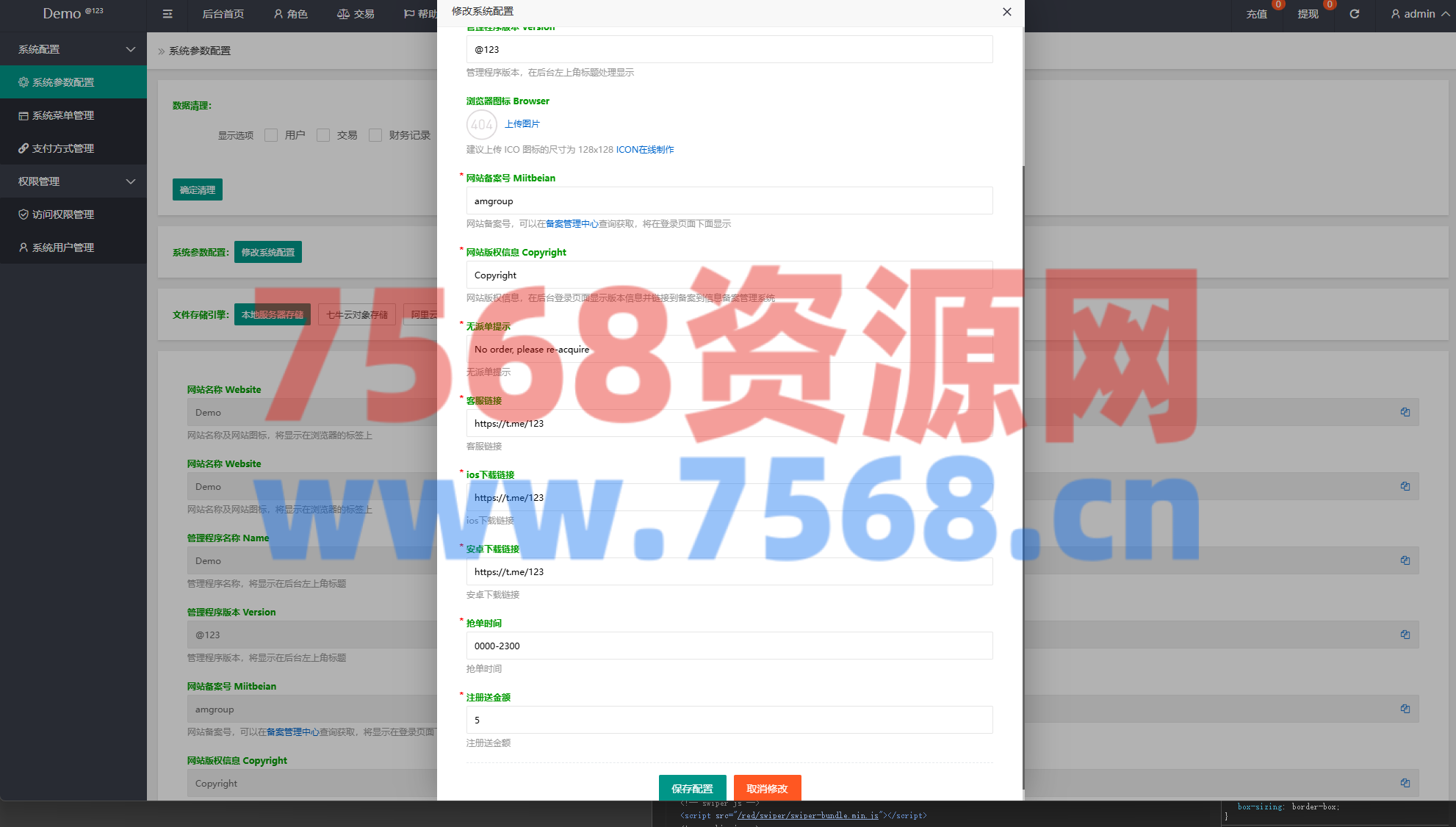Click the 404 browser icon thumbnail
Viewport: 1456px width, 827px height.
click(x=482, y=124)
